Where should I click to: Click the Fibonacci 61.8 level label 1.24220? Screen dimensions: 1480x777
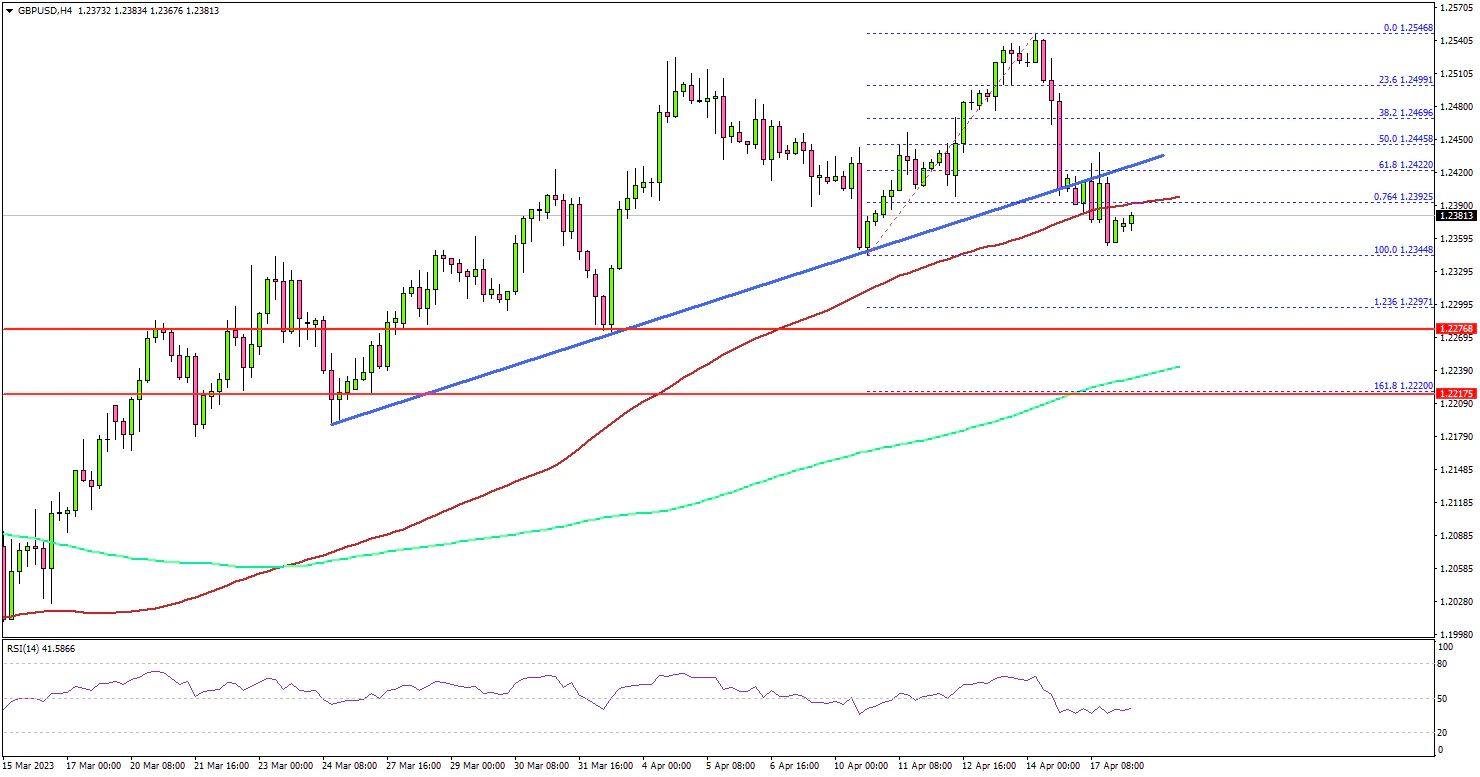(x=1408, y=162)
